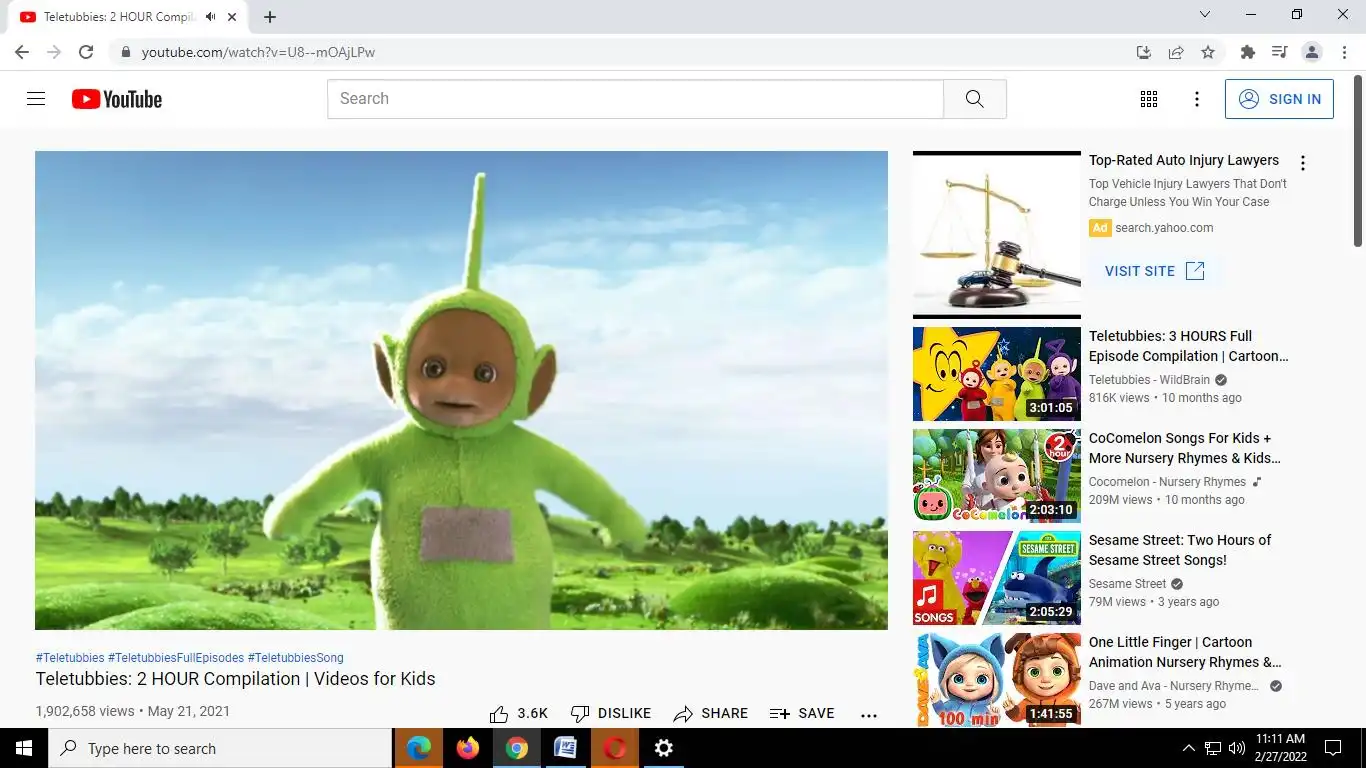The width and height of the screenshot is (1366, 768).
Task: Share this page icon in address bar
Action: [x=1176, y=52]
